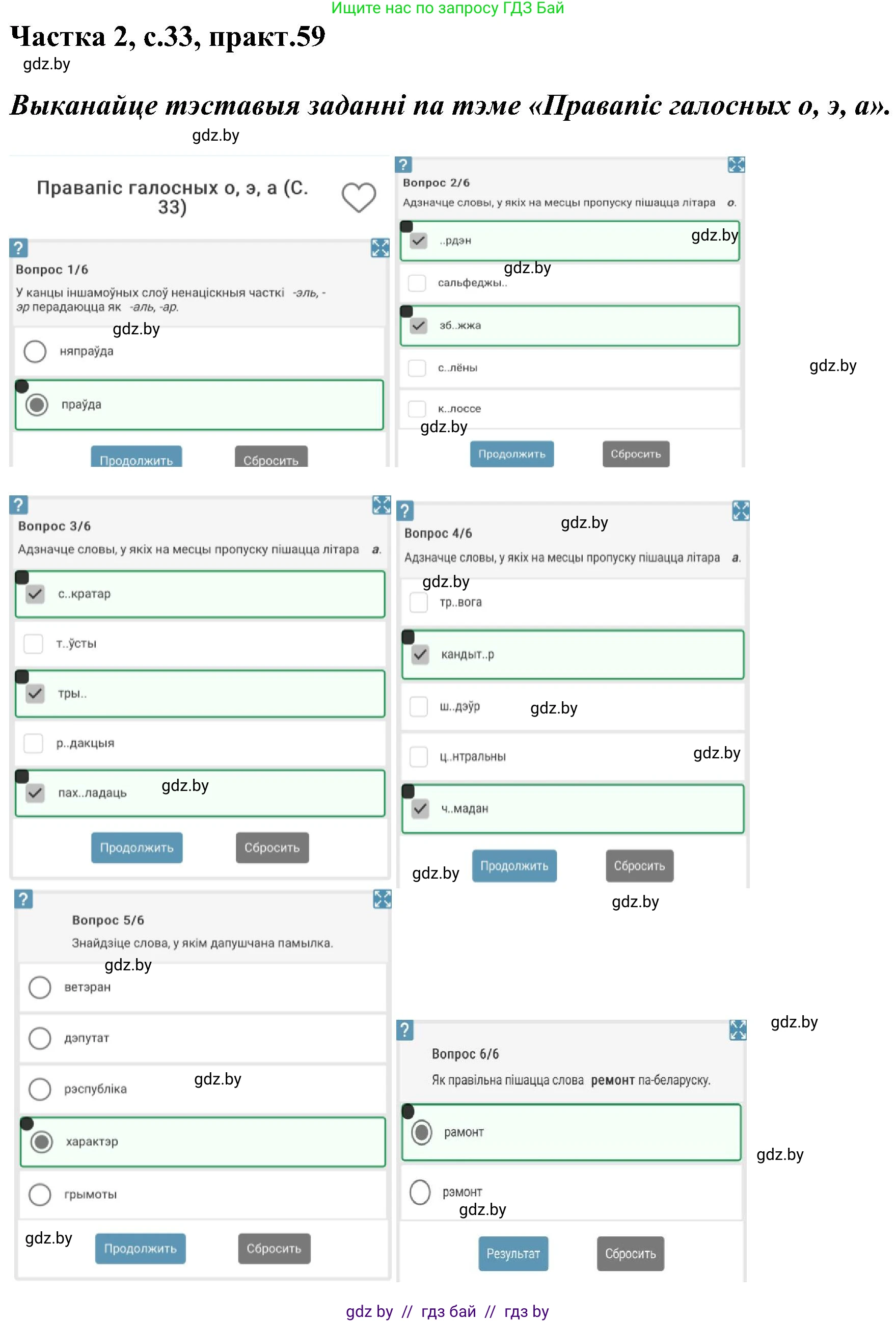Check the 'сальфеджы..' checkbox
The image size is (896, 1322).
pyautogui.click(x=417, y=283)
